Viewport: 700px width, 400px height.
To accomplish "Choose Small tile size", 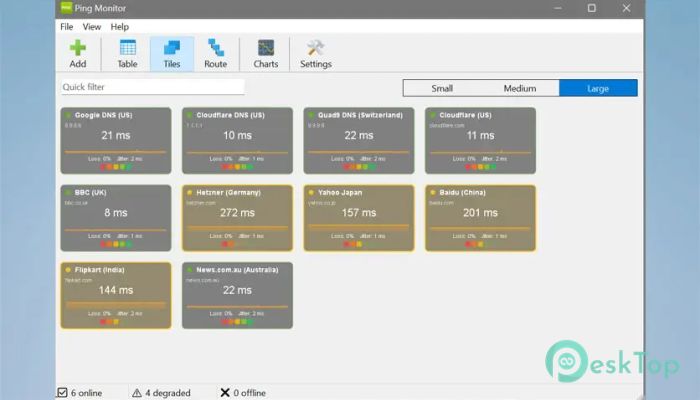I will point(442,88).
